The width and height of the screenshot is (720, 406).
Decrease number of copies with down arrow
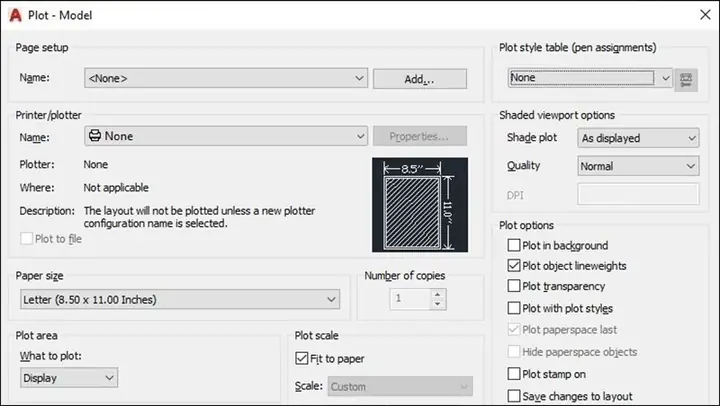[x=438, y=304]
